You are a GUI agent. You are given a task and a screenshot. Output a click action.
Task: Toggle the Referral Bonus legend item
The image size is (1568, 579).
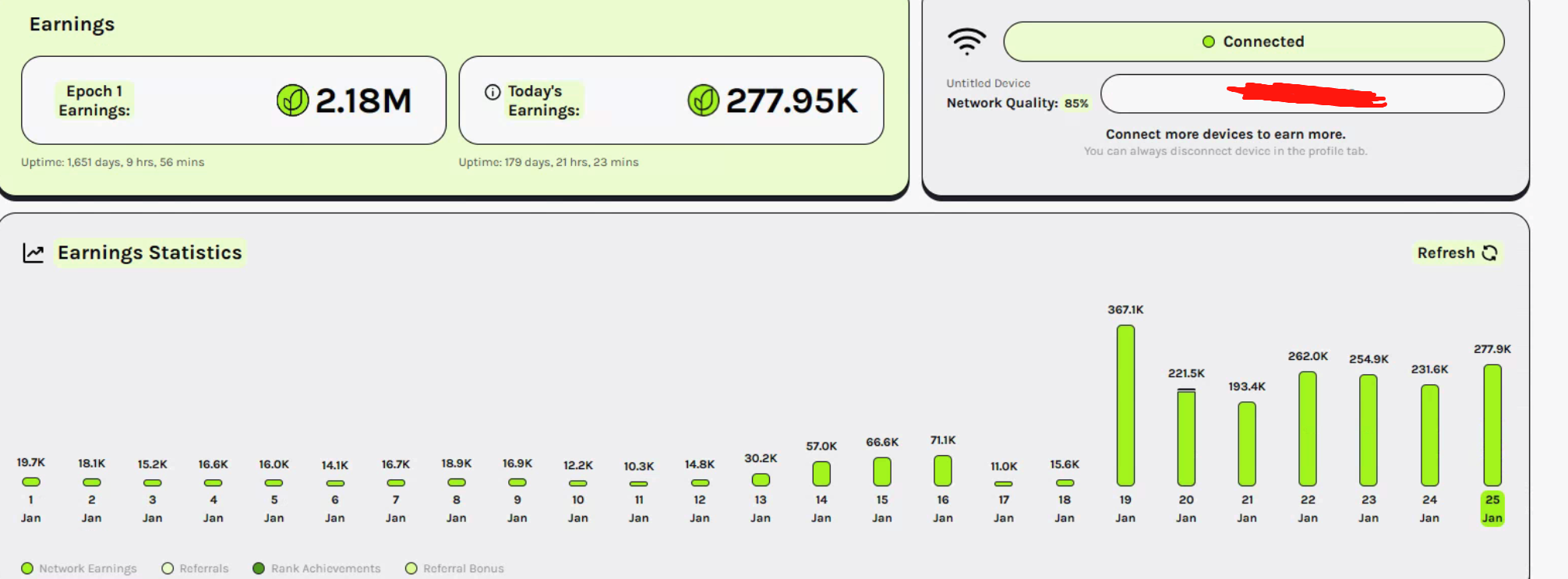point(454,568)
